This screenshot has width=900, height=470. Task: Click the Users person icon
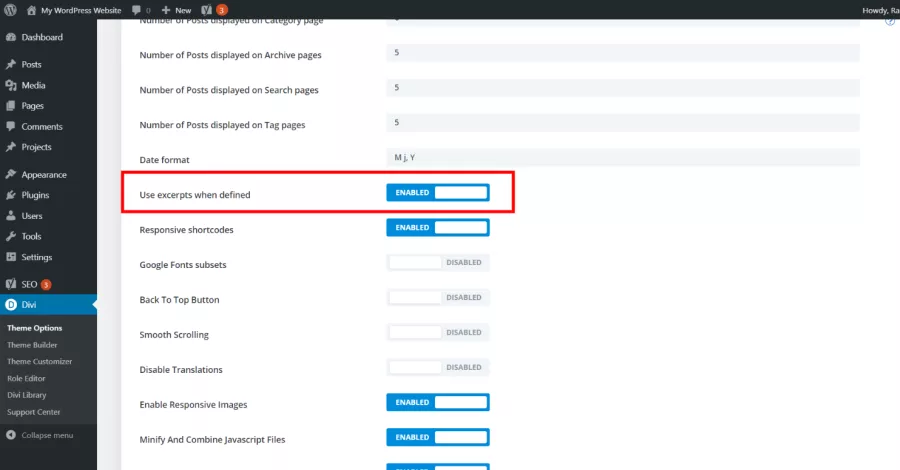point(11,216)
